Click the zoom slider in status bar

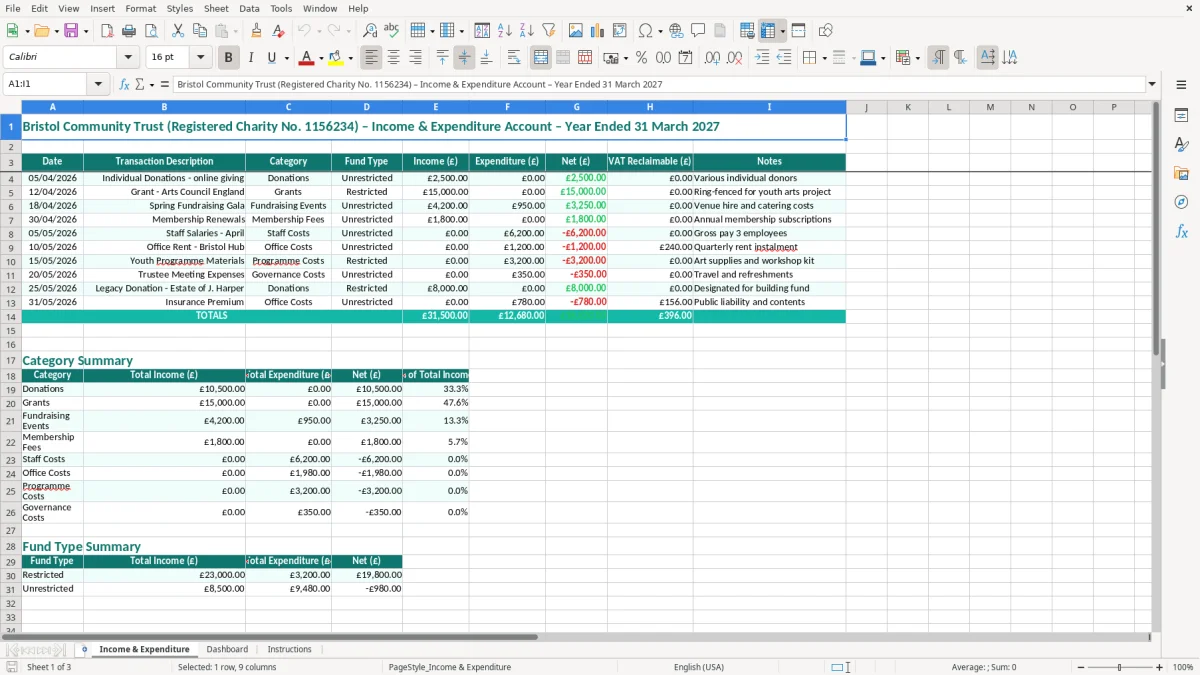[x=1119, y=667]
